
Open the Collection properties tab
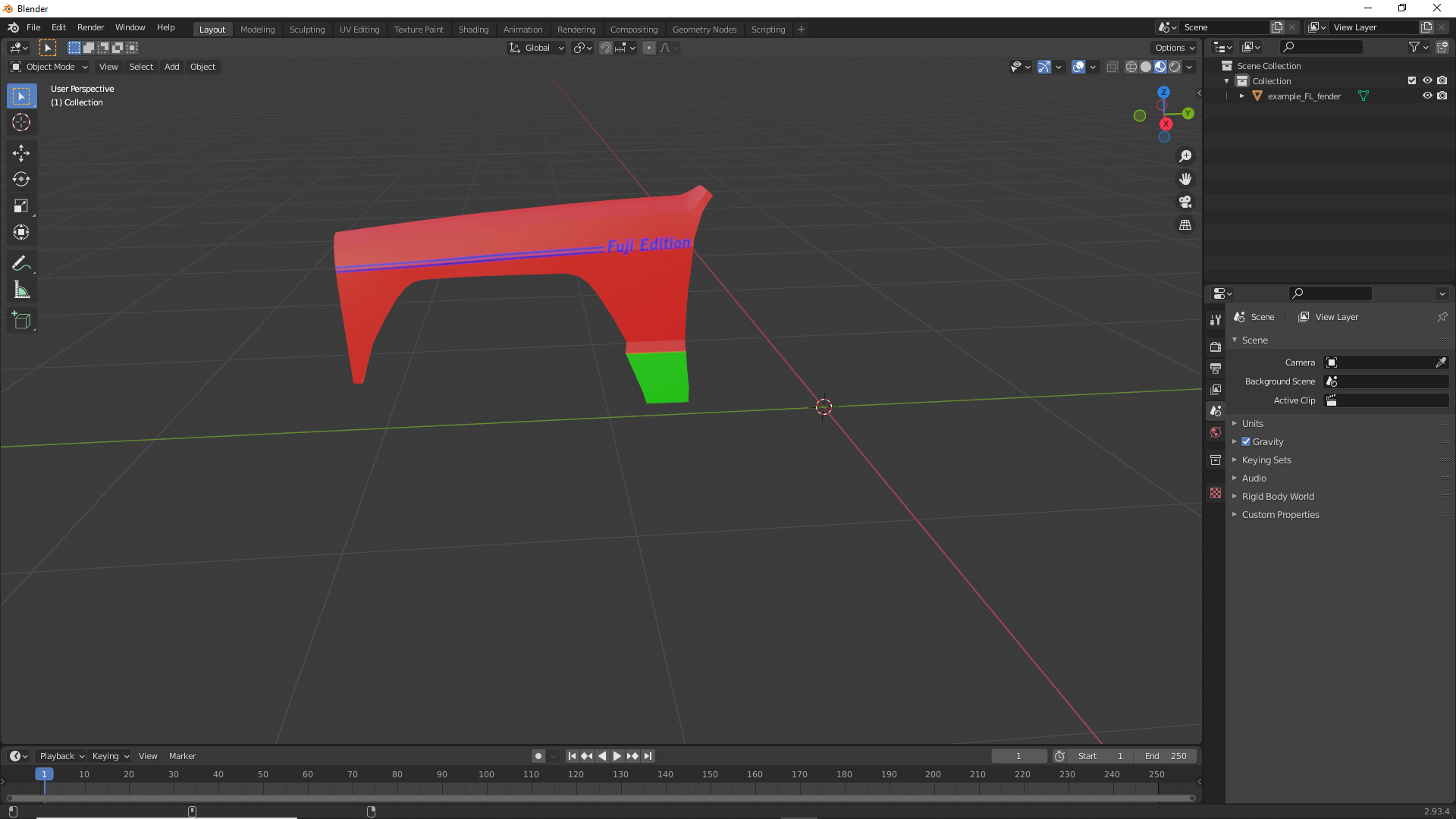click(1216, 460)
